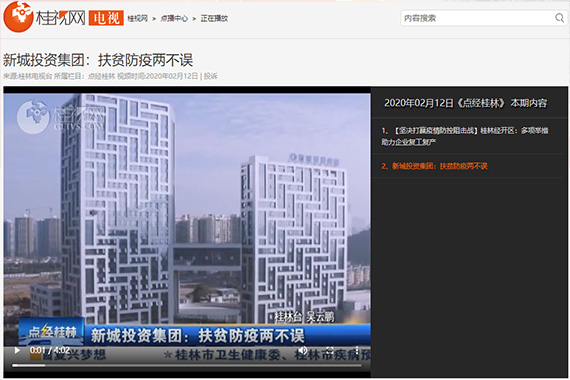Viewport: 570px width, 380px height.
Task: Click search magnifier icon
Action: [x=559, y=18]
